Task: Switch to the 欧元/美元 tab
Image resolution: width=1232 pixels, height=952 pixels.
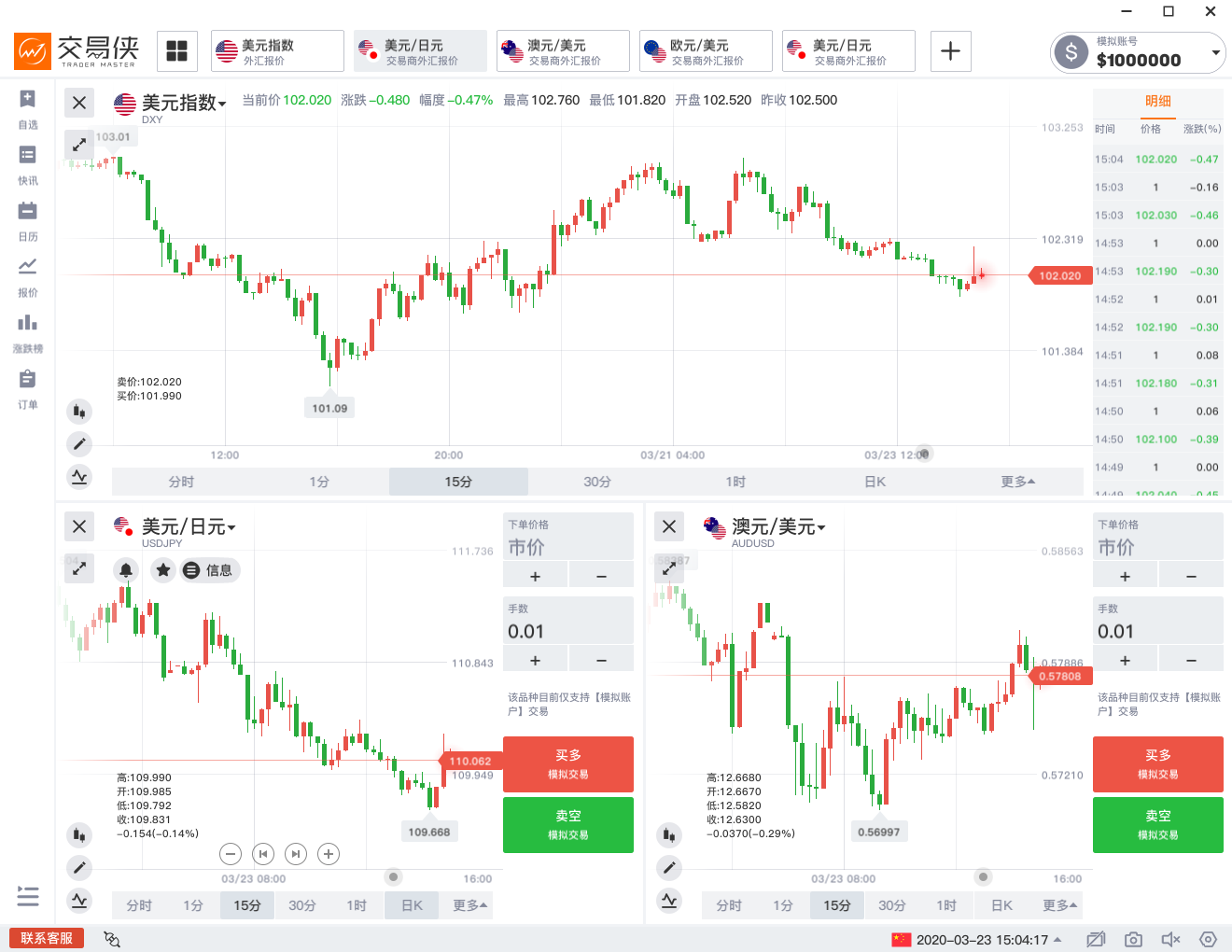Action: click(706, 51)
